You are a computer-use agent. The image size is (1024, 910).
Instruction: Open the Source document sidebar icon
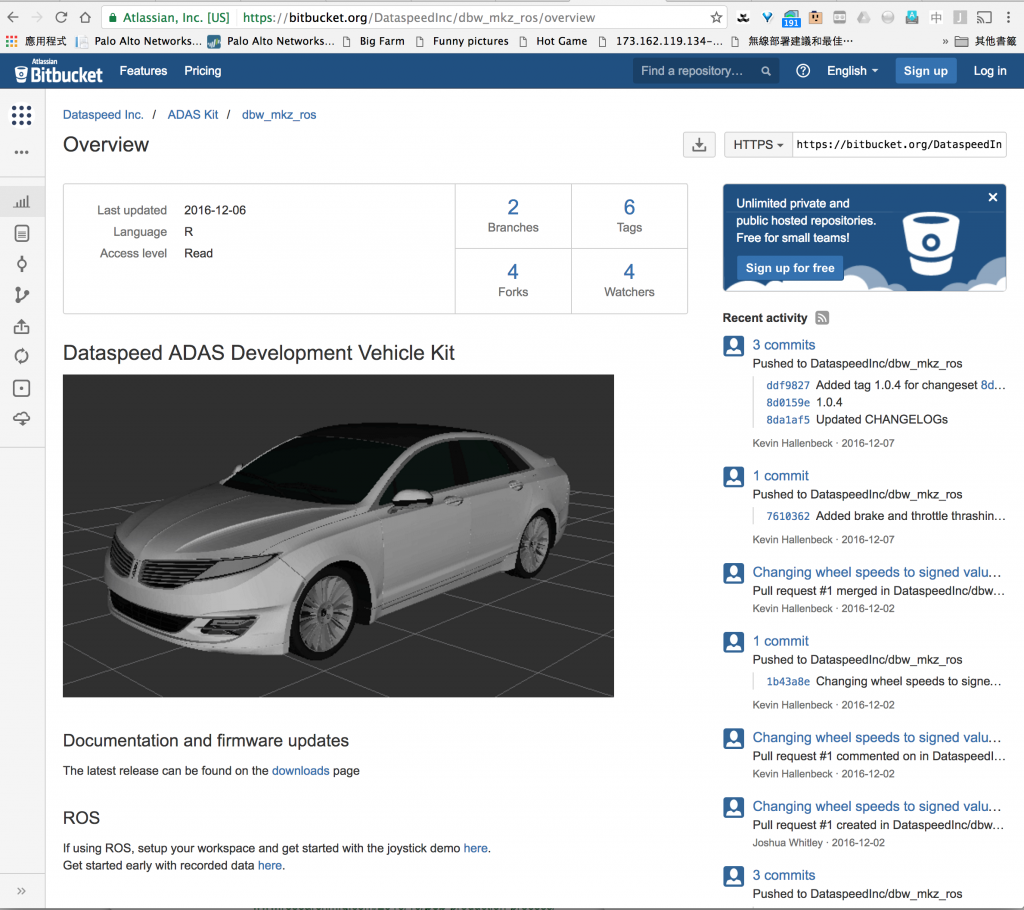(x=22, y=233)
